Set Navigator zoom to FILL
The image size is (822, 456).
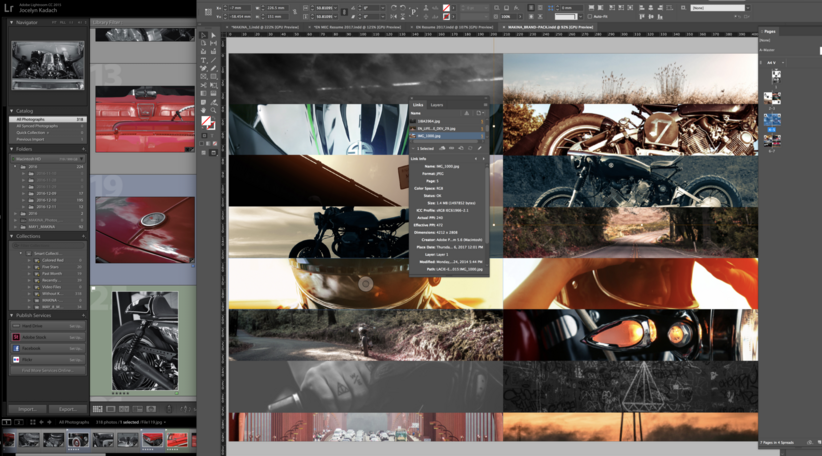pyautogui.click(x=63, y=23)
